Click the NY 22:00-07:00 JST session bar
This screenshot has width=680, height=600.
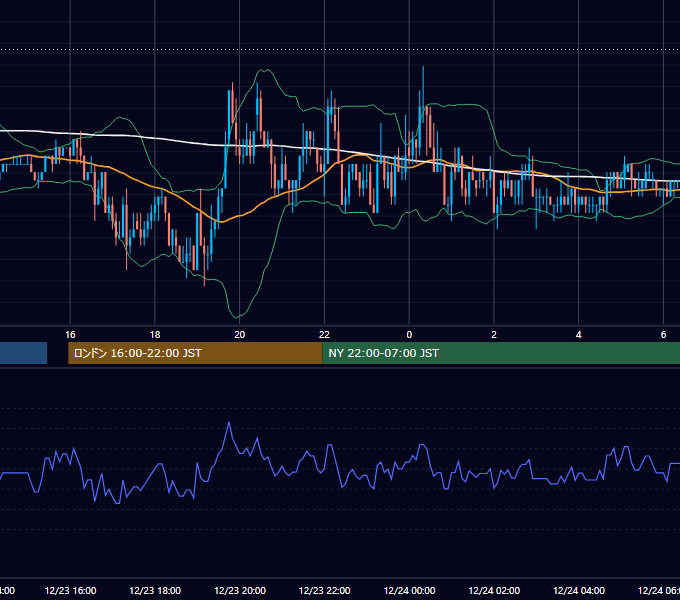501,353
